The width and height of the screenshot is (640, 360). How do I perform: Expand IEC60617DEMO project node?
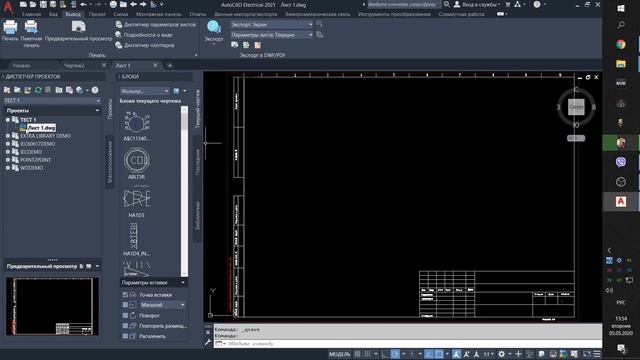tap(8, 144)
